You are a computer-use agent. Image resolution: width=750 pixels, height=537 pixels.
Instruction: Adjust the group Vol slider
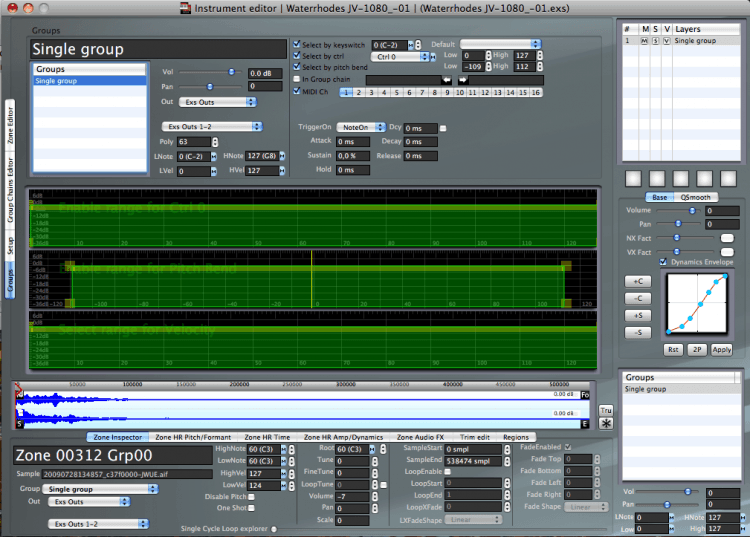(x=232, y=72)
